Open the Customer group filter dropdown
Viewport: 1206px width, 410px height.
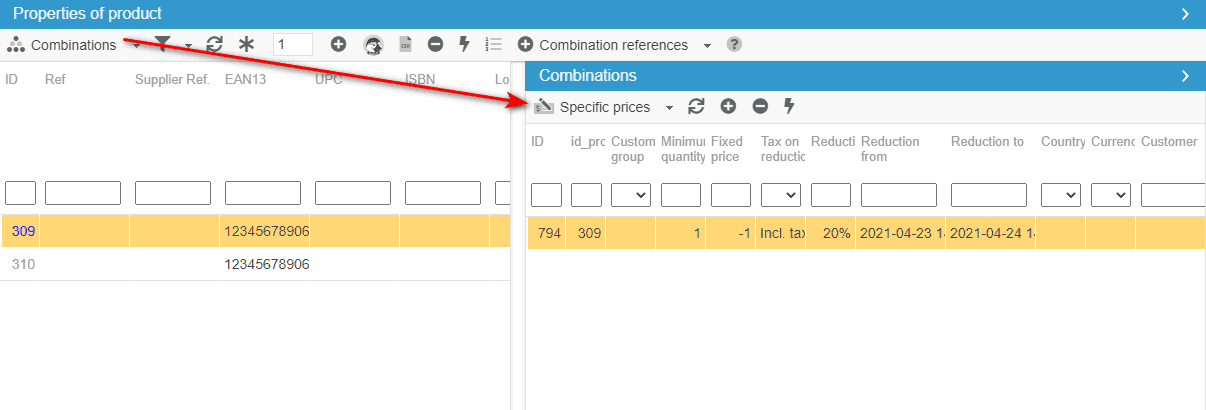click(x=631, y=194)
